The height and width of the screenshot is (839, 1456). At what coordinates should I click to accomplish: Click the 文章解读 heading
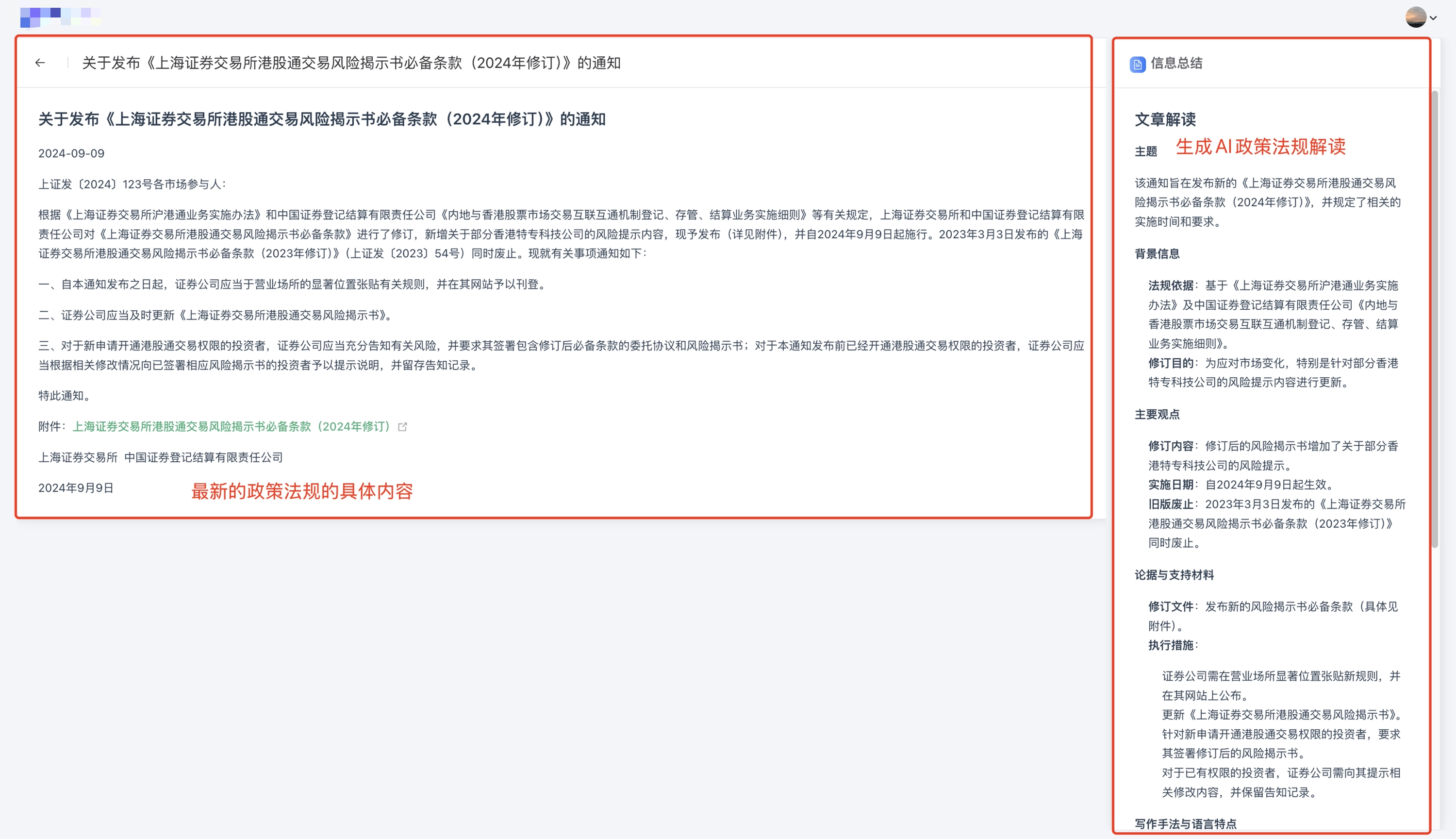pos(1165,119)
